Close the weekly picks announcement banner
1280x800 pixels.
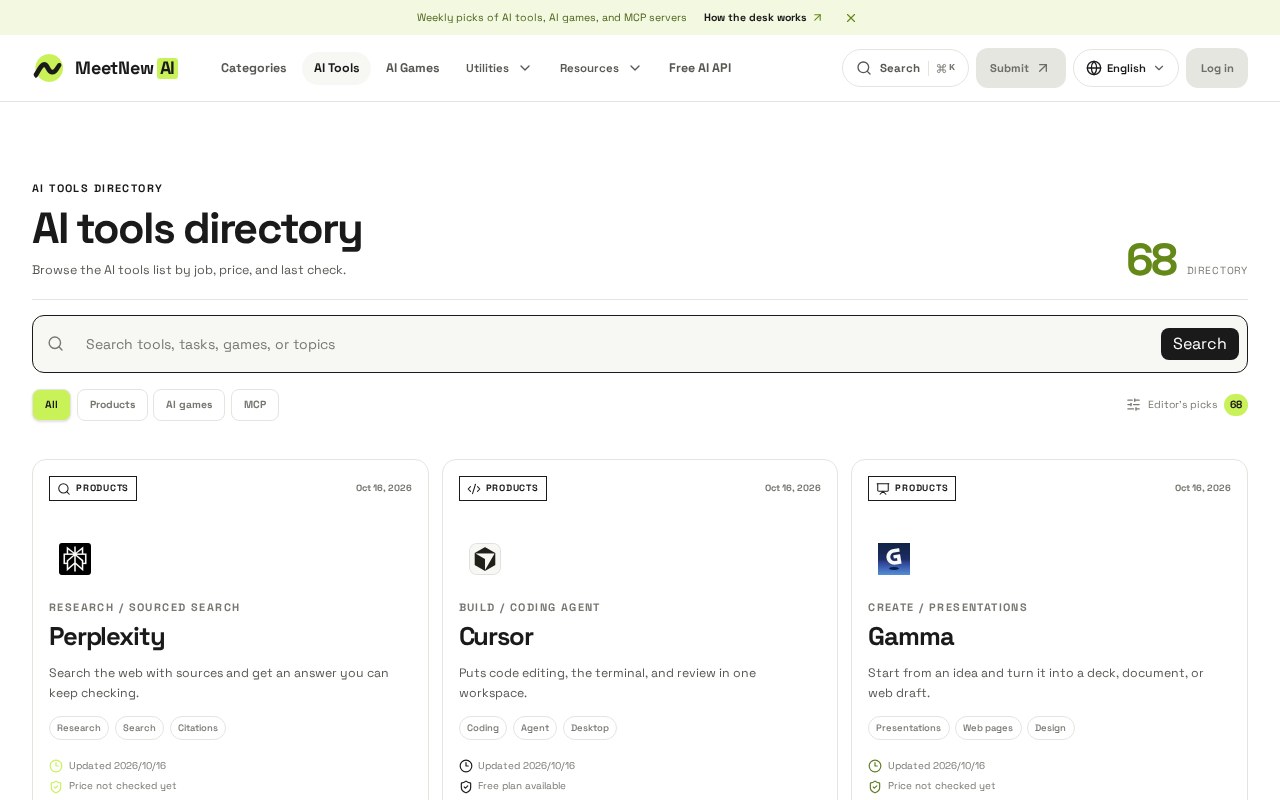851,18
